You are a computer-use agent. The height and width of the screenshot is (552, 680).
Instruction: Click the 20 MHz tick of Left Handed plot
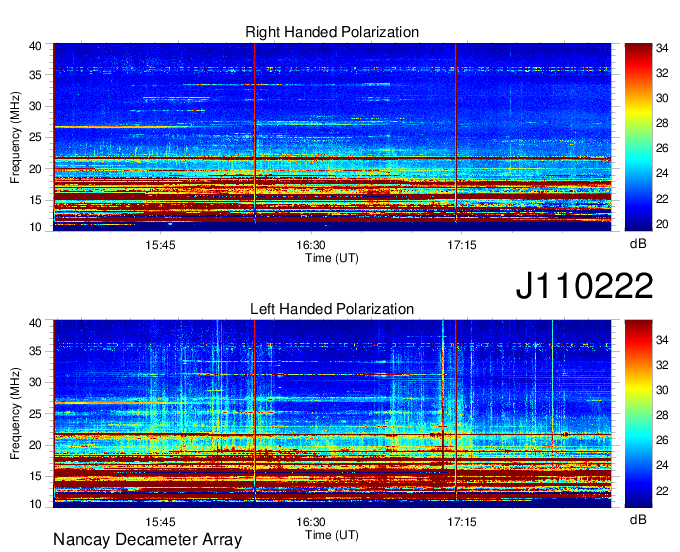point(35,445)
